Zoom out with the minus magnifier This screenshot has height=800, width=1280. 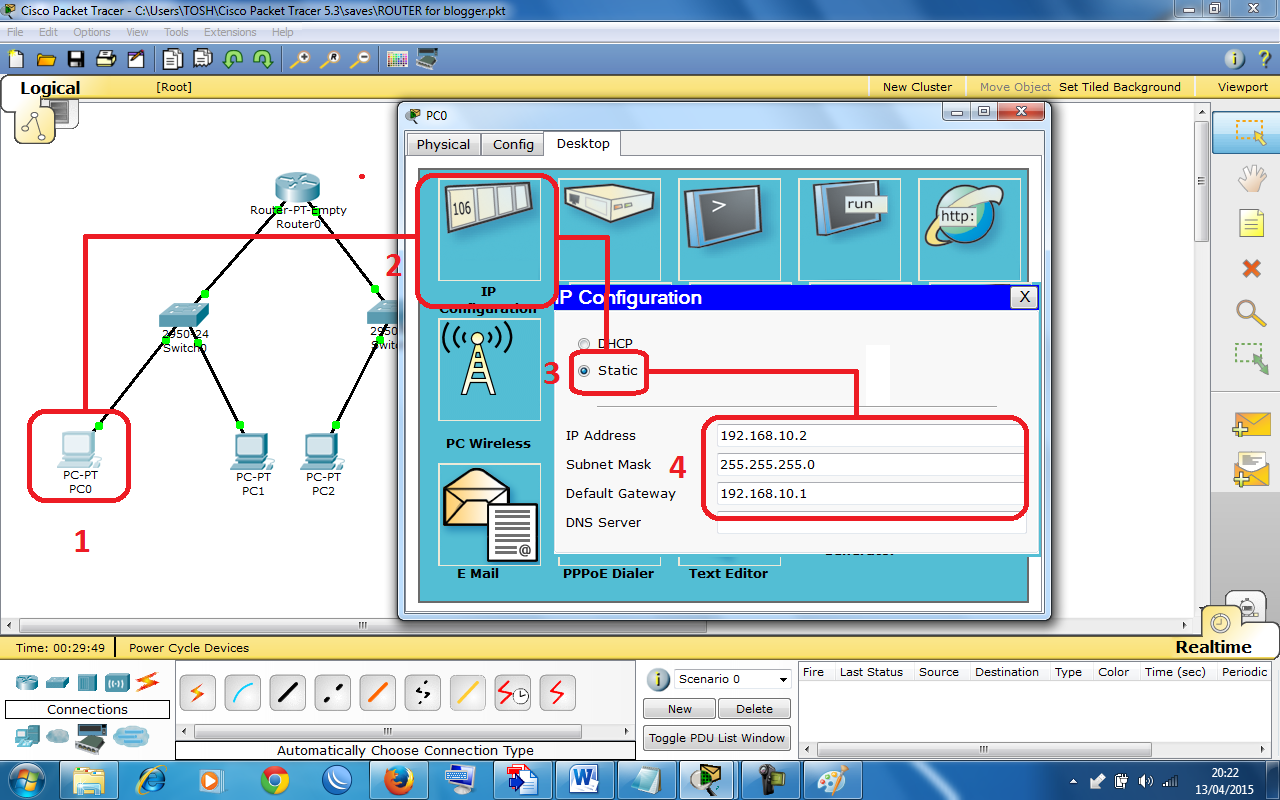pyautogui.click(x=359, y=59)
